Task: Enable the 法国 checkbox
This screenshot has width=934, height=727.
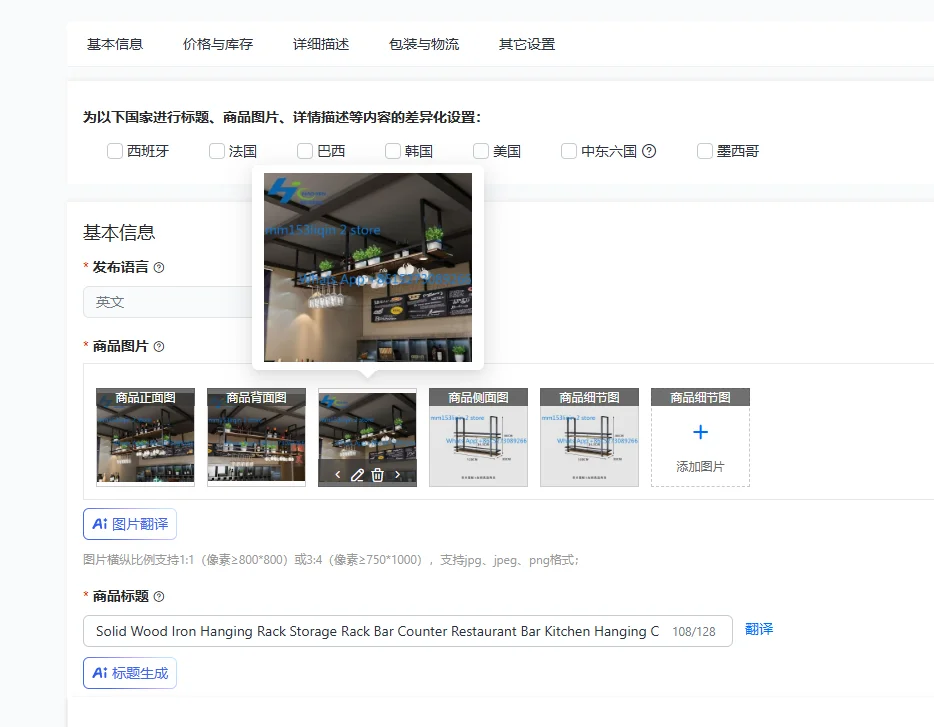Action: (x=217, y=151)
